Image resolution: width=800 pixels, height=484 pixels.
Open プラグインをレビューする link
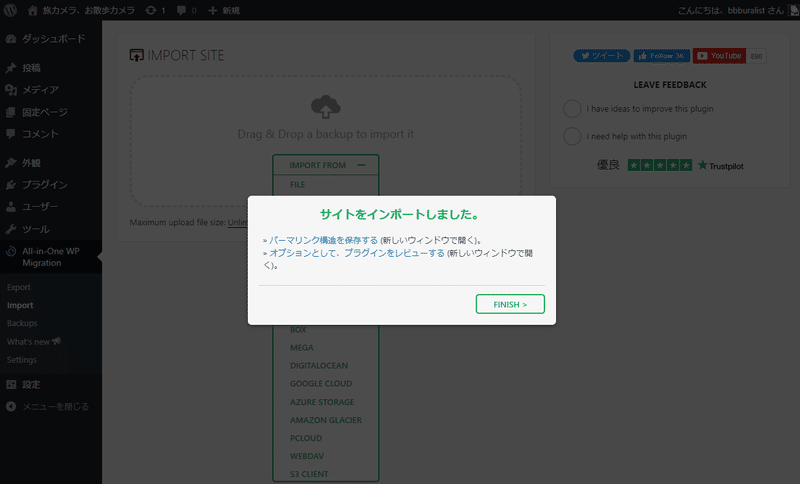pyautogui.click(x=357, y=252)
